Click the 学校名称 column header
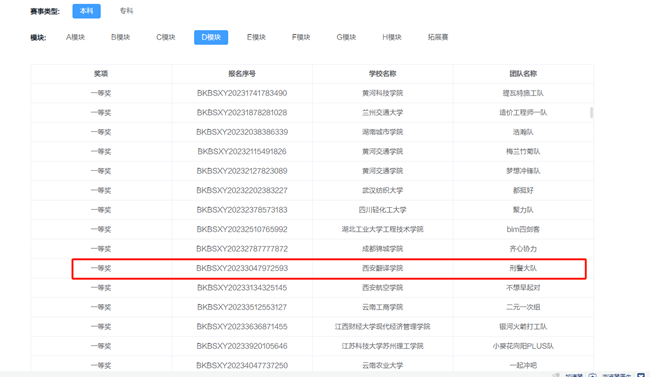Viewport: 650px width, 377px height. point(382,74)
